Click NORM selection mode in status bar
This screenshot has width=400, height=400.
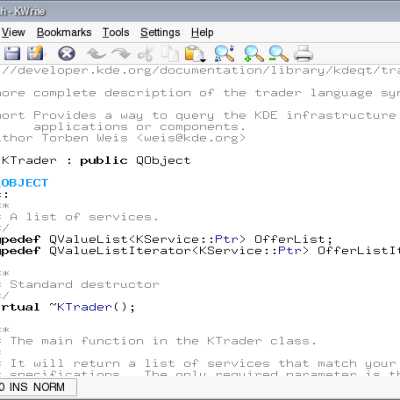(x=49, y=387)
